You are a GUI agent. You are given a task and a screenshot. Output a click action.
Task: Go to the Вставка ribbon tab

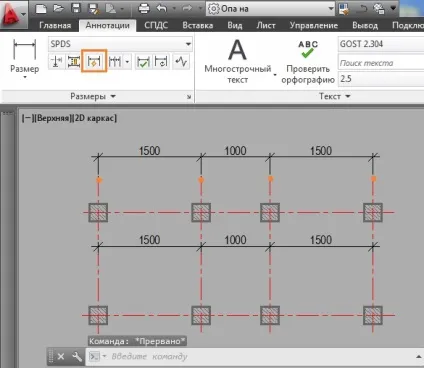[x=198, y=25]
